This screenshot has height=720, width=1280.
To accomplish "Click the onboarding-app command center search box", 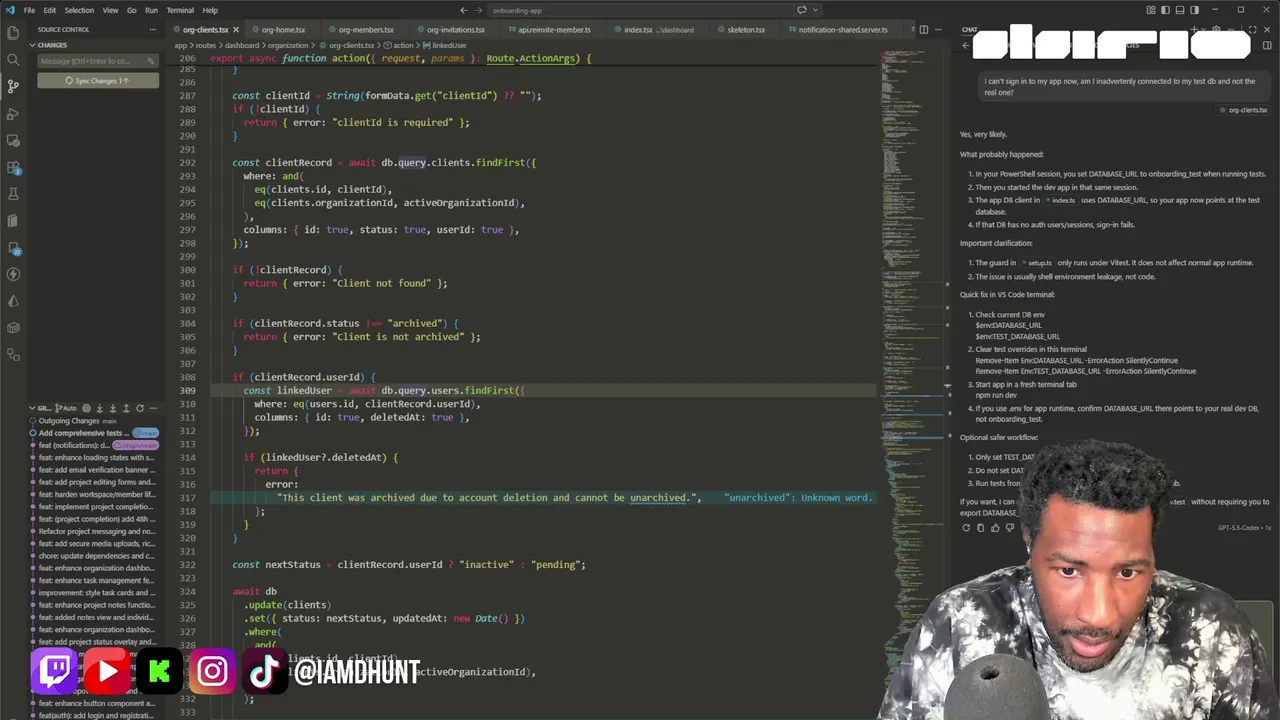I will pyautogui.click(x=639, y=10).
